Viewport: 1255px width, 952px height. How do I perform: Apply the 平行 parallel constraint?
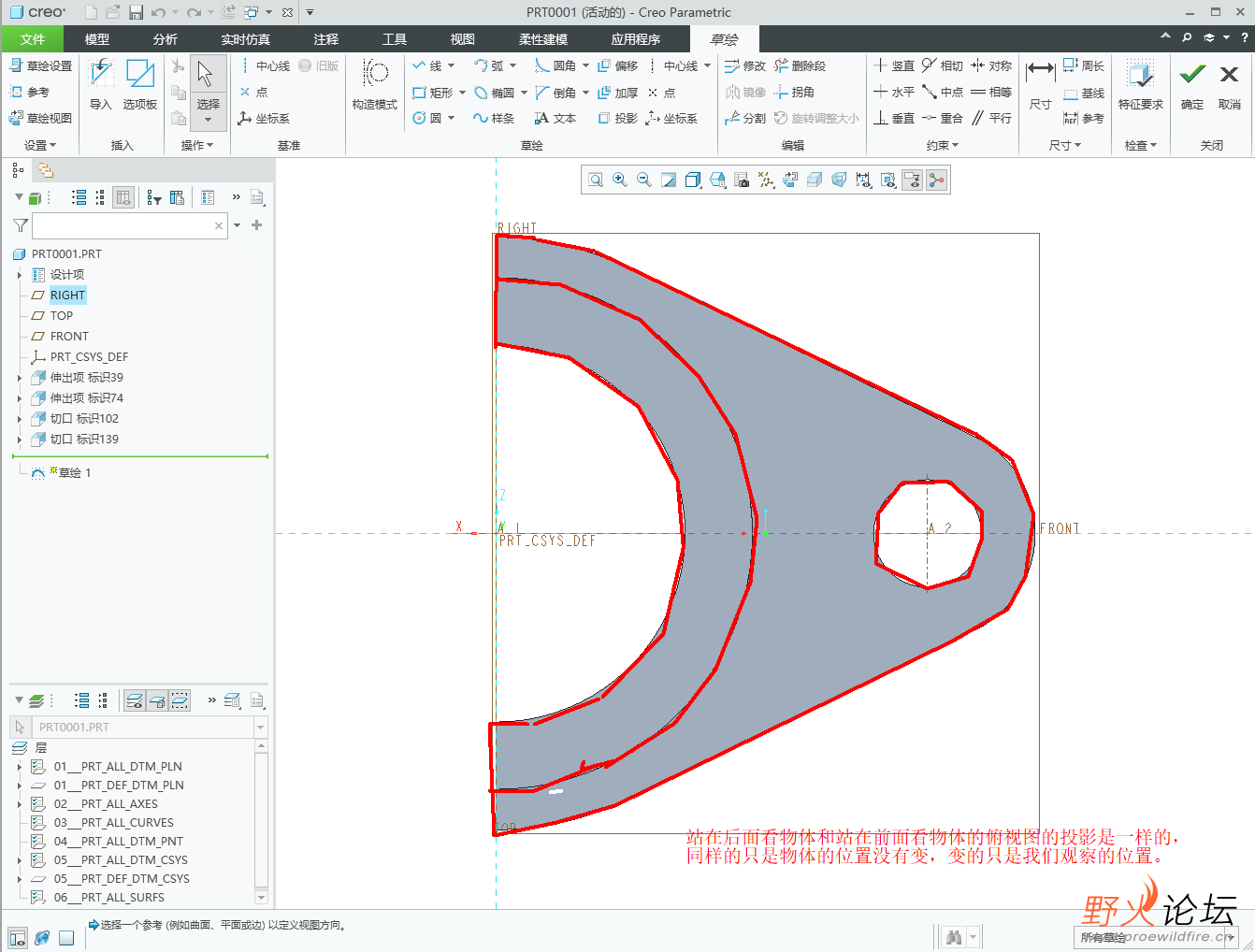click(x=991, y=118)
